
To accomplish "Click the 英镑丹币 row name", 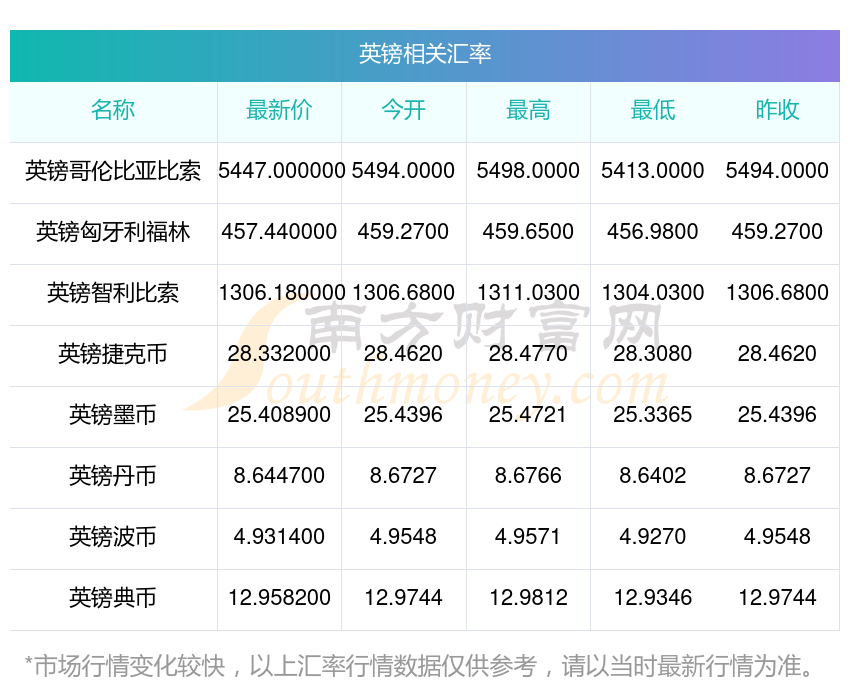I will [113, 476].
